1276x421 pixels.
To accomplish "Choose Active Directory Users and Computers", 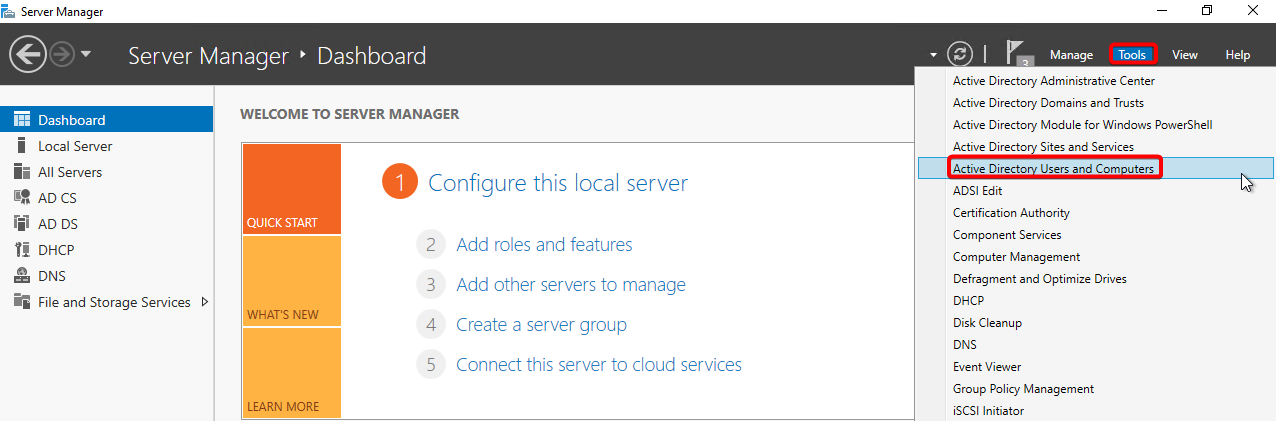I will click(x=1053, y=169).
